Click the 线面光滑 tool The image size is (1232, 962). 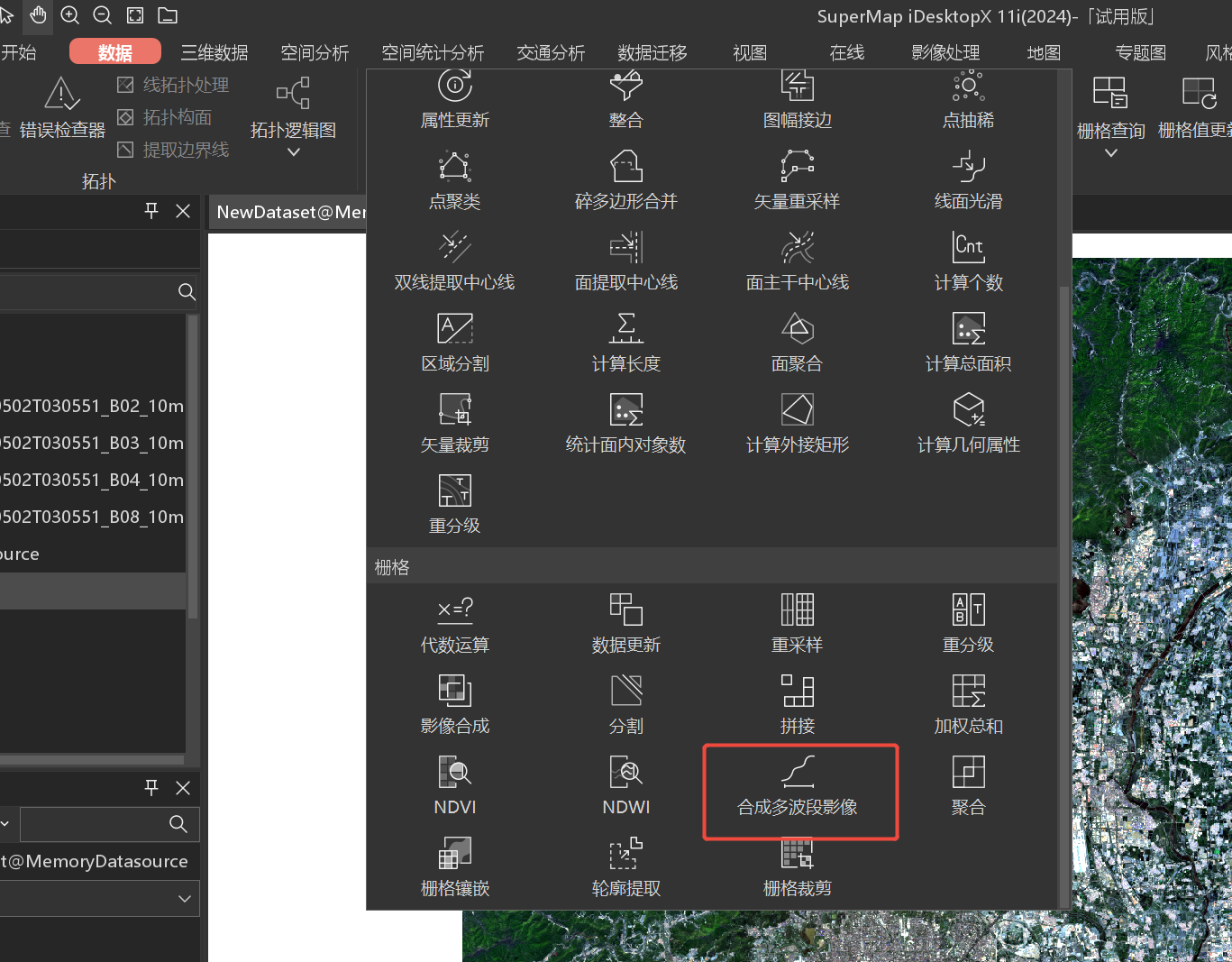(x=969, y=181)
